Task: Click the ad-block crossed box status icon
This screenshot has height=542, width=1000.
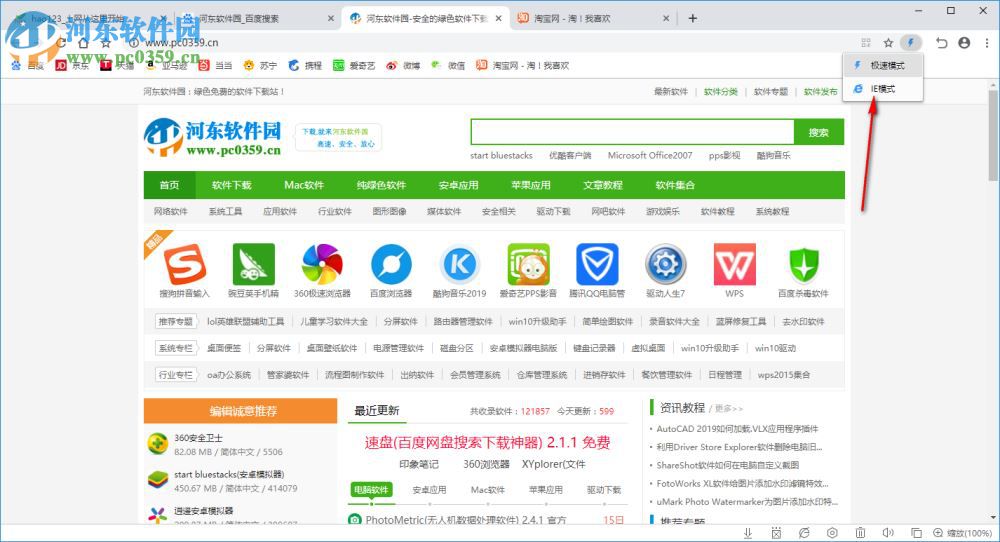Action: (776, 532)
